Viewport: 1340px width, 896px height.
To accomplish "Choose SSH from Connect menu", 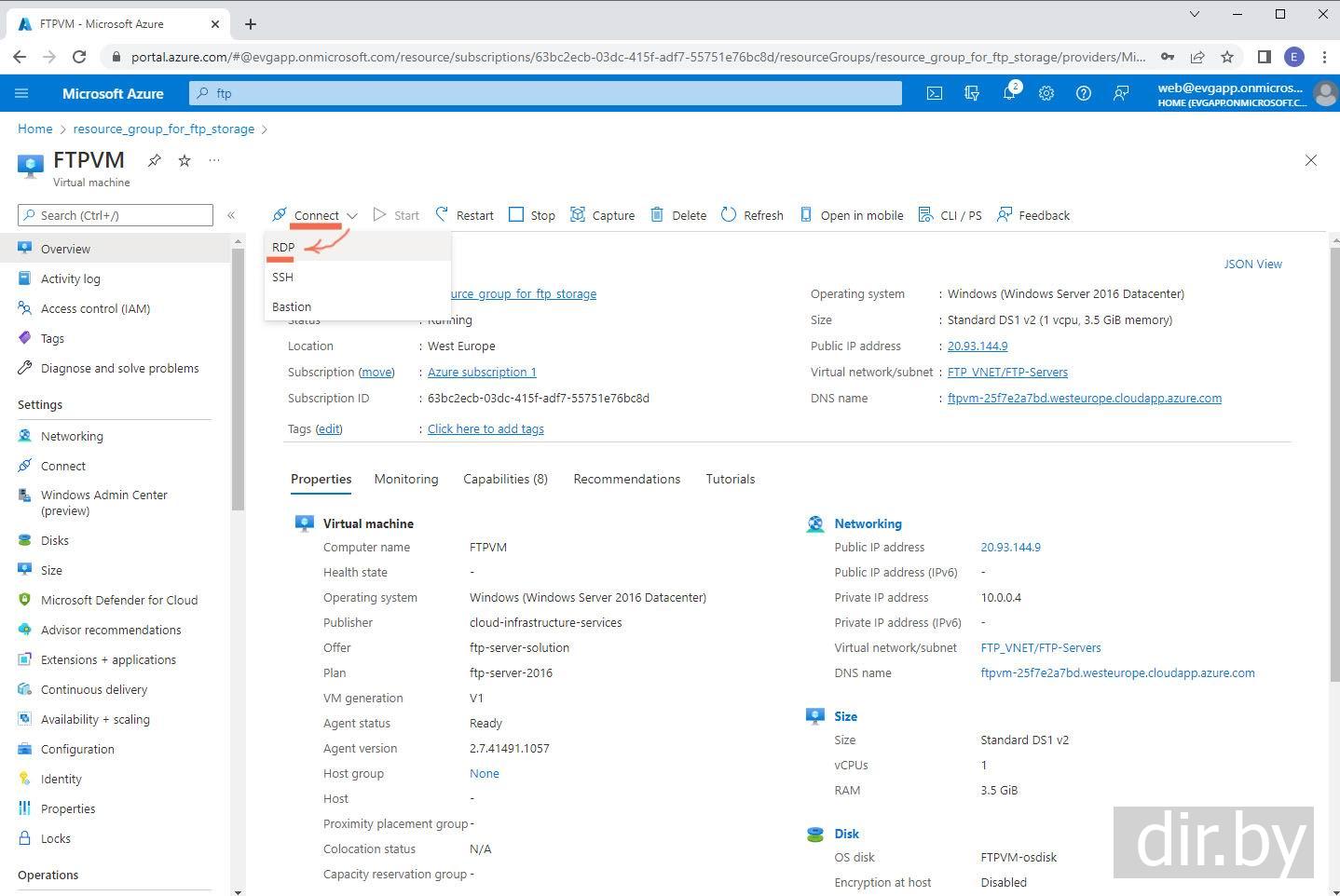I will click(x=358, y=277).
